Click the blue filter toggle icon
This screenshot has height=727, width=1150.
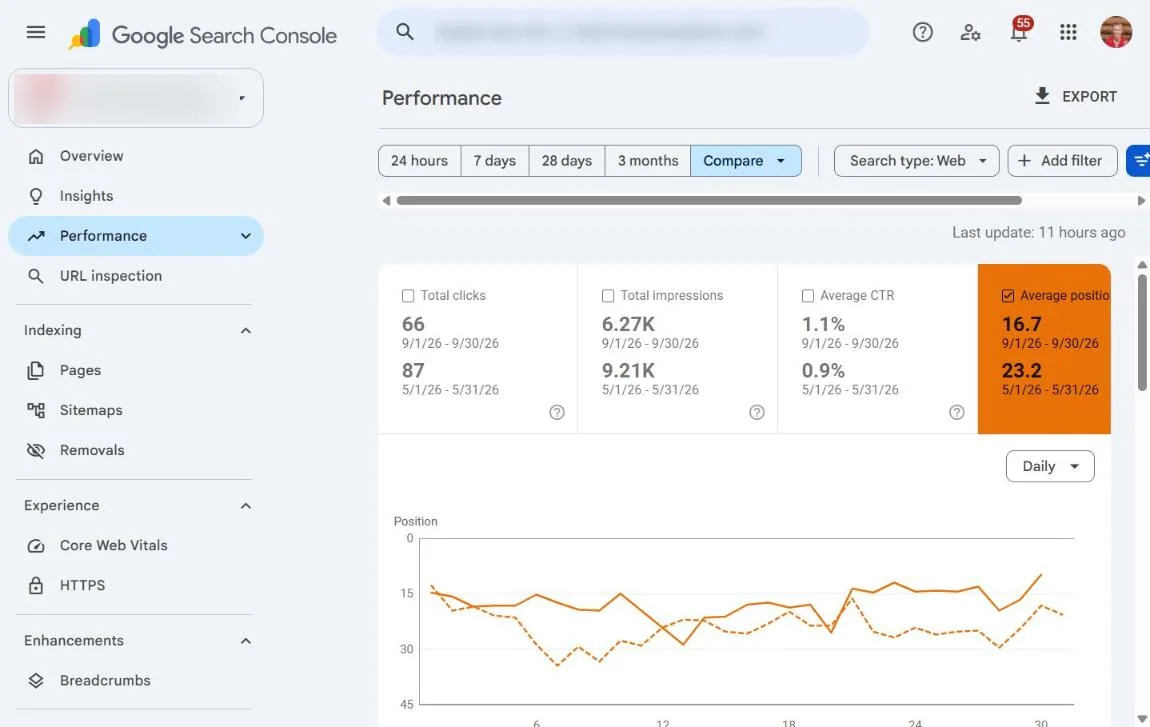point(1139,161)
